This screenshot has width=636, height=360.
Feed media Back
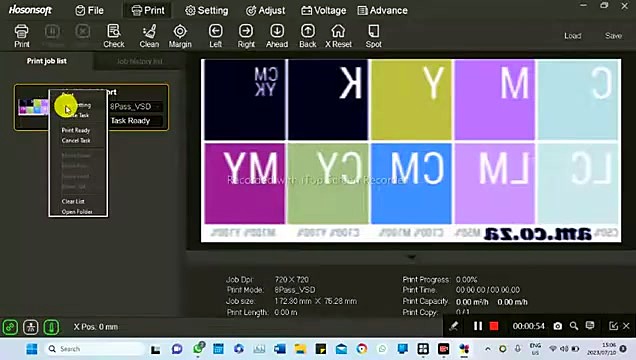coord(308,36)
